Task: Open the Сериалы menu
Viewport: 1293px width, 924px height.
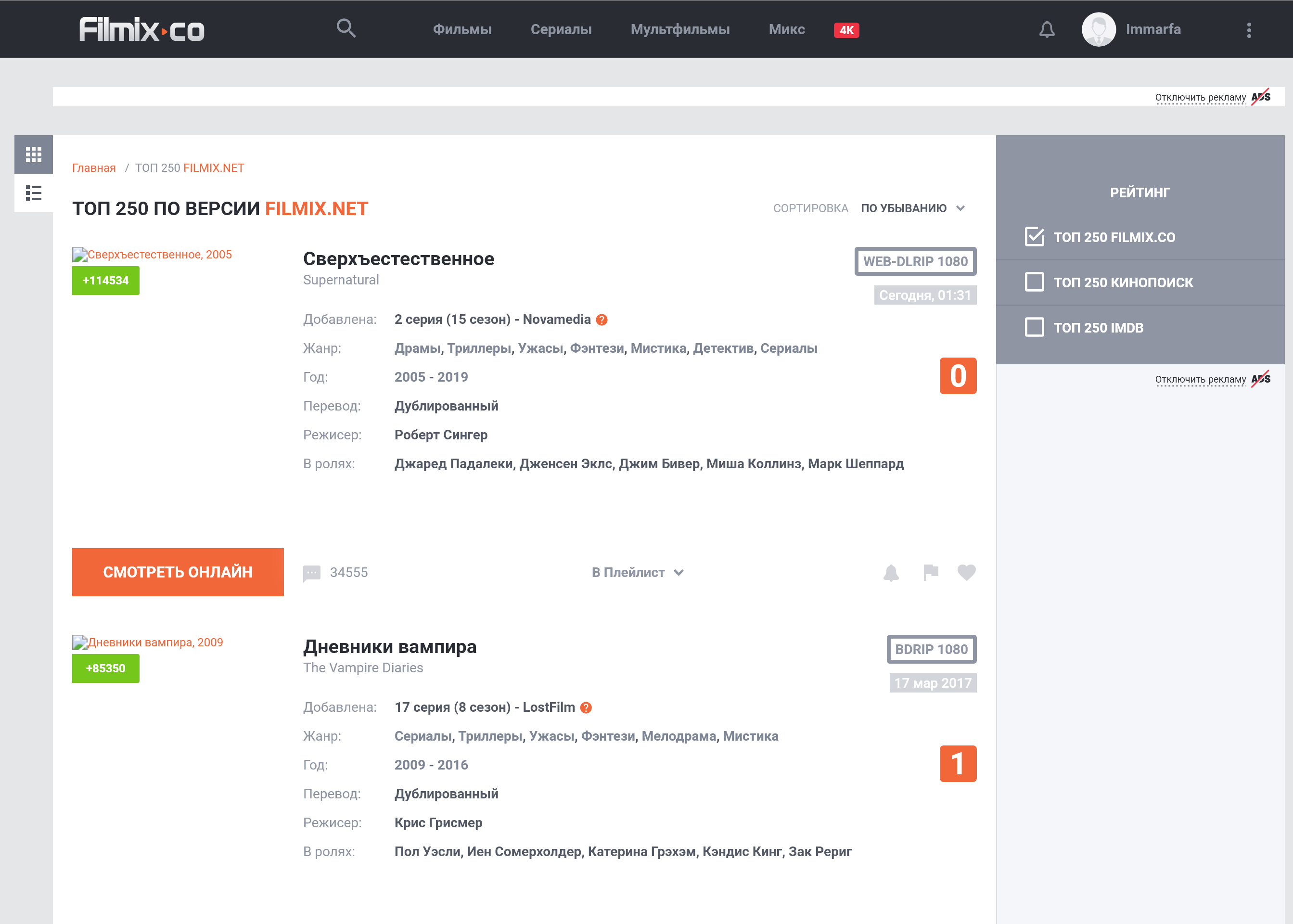Action: (561, 29)
